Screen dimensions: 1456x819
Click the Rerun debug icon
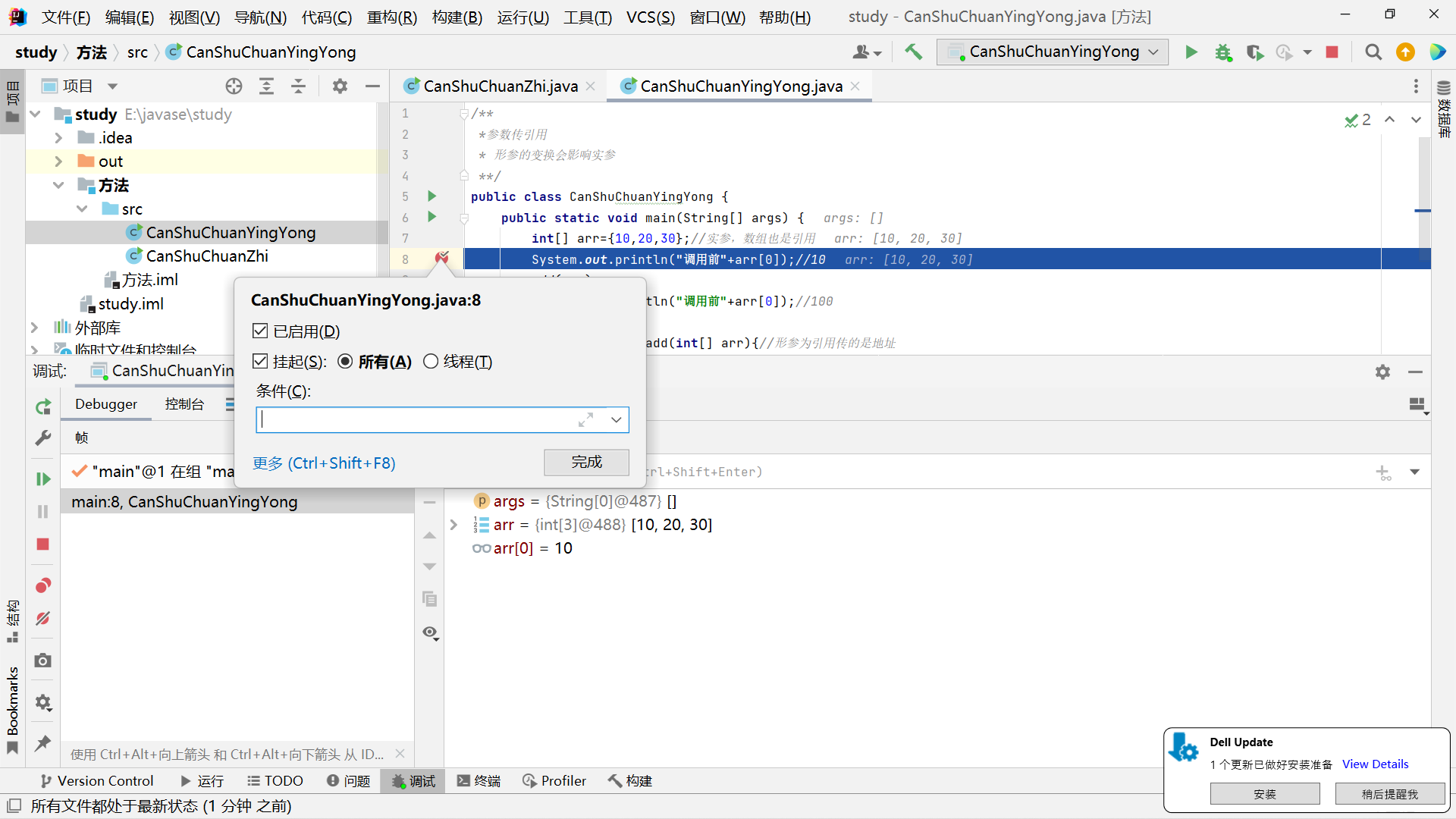pos(43,407)
